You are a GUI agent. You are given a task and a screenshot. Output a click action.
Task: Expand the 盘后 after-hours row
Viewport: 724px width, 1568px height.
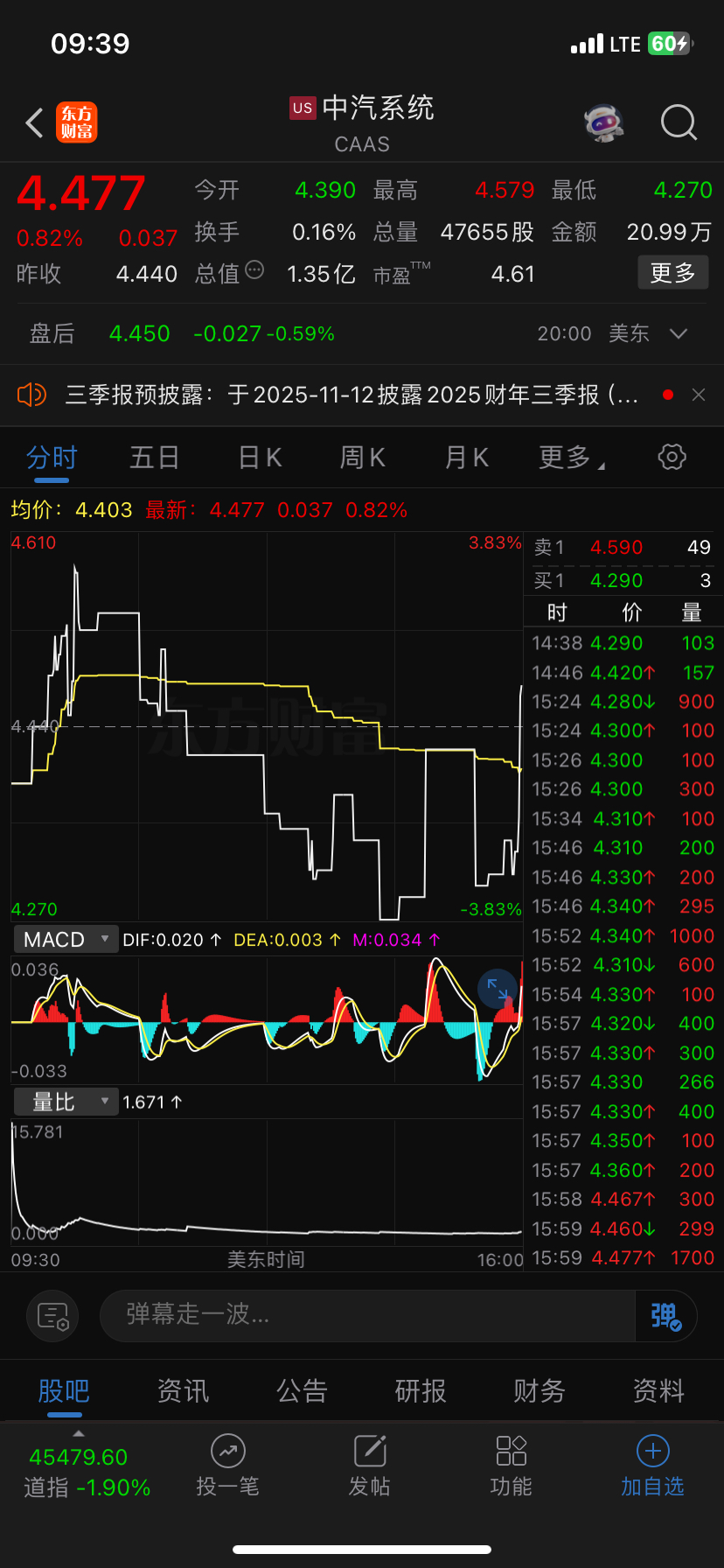click(x=362, y=333)
